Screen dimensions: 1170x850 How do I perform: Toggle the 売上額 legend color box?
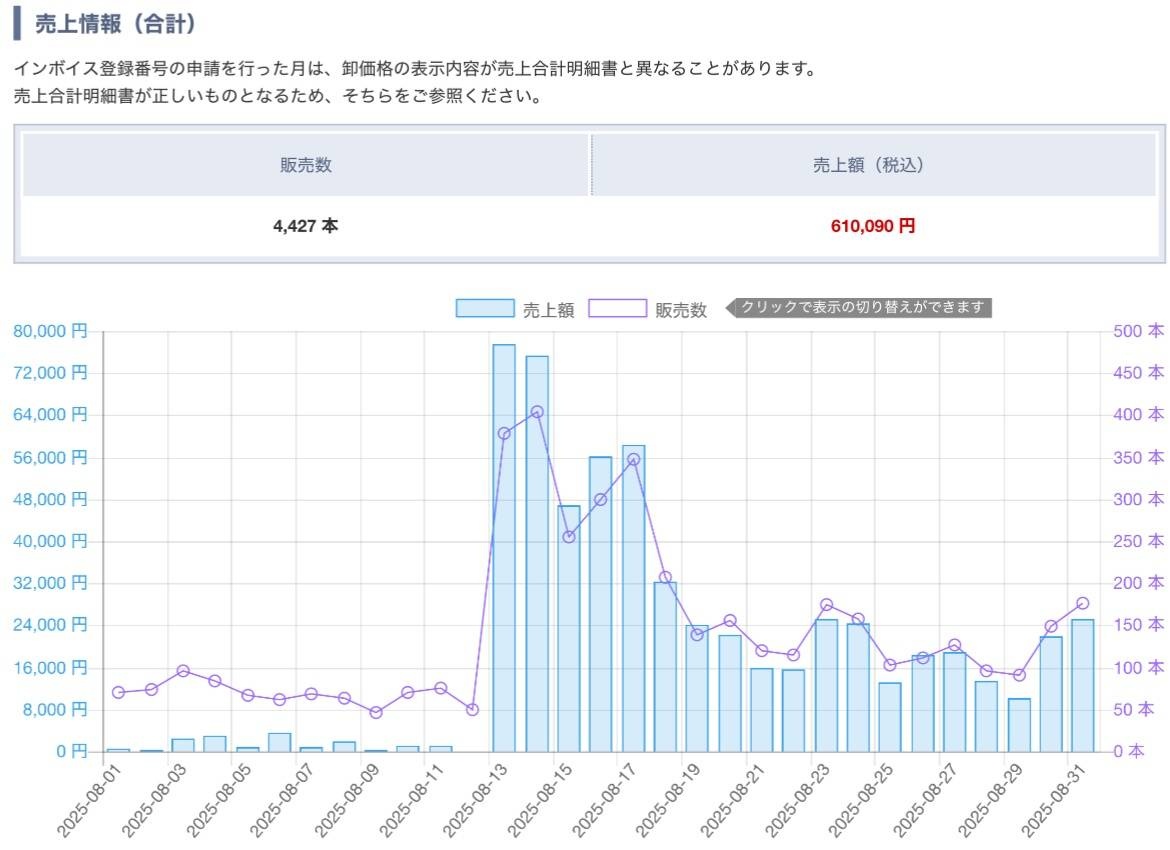point(485,309)
